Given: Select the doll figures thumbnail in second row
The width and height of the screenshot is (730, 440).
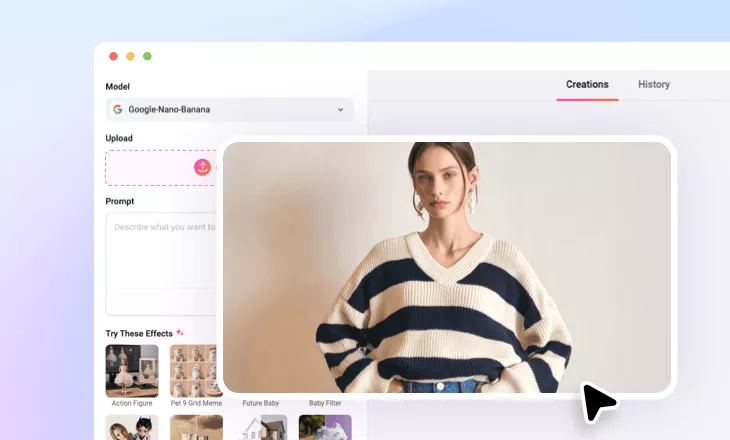Looking at the screenshot, I should tap(132, 427).
